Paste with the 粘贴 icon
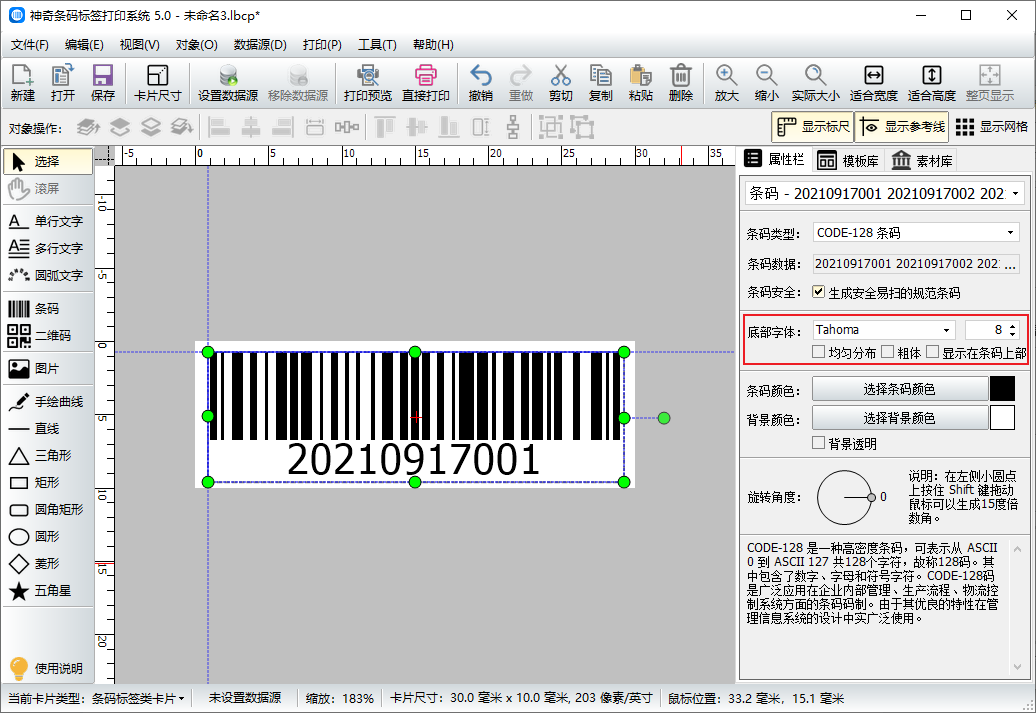The width and height of the screenshot is (1036, 713). tap(640, 83)
